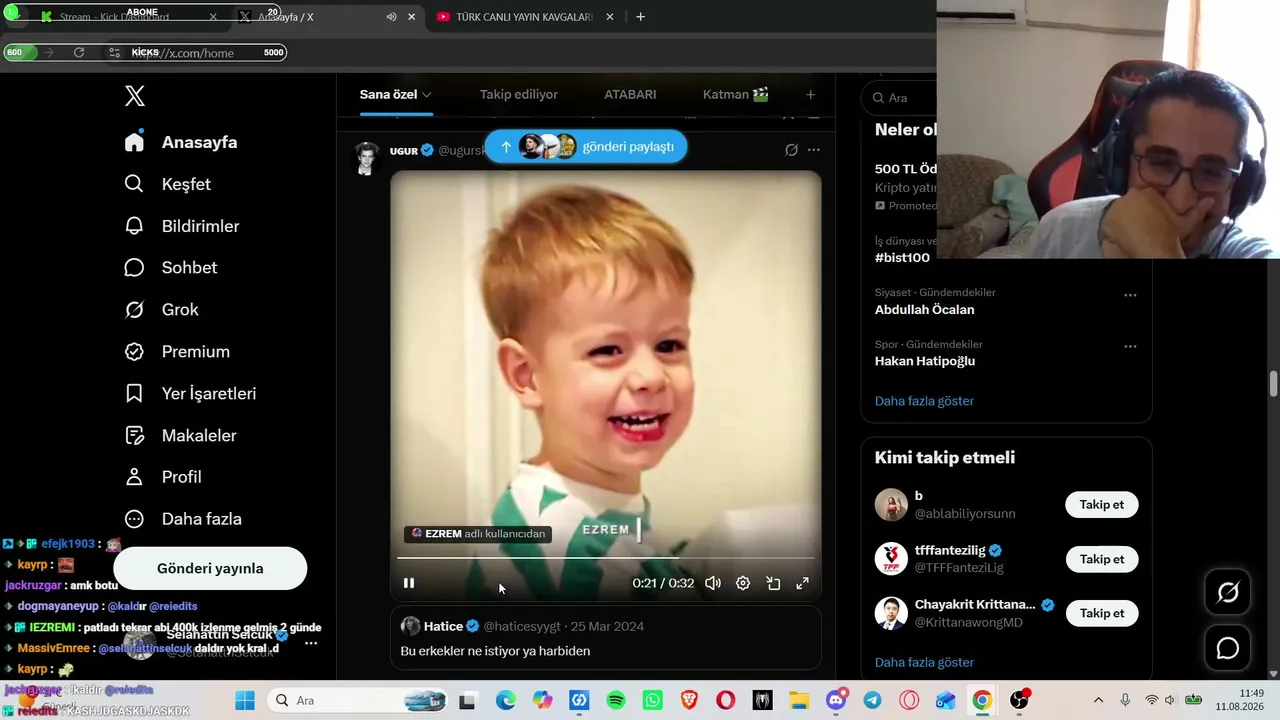The width and height of the screenshot is (1280, 720).
Task: Pause the video
Action: tap(409, 583)
